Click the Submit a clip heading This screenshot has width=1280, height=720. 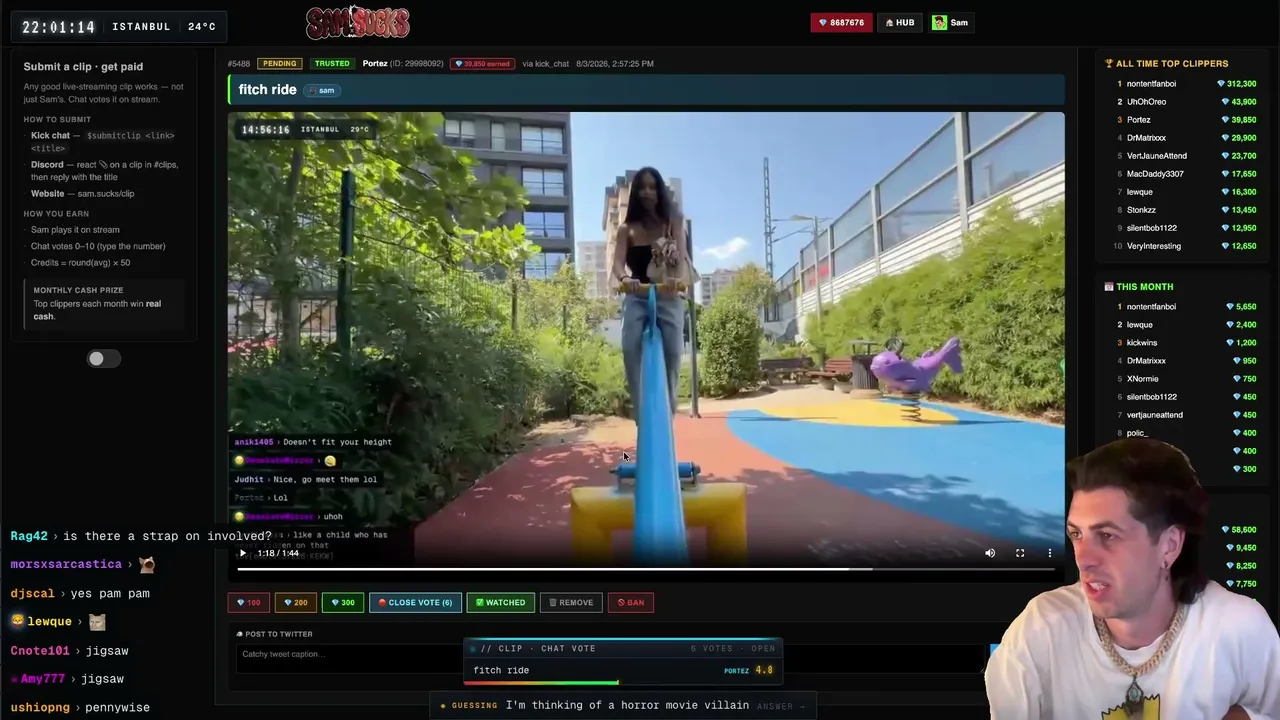click(x=83, y=66)
